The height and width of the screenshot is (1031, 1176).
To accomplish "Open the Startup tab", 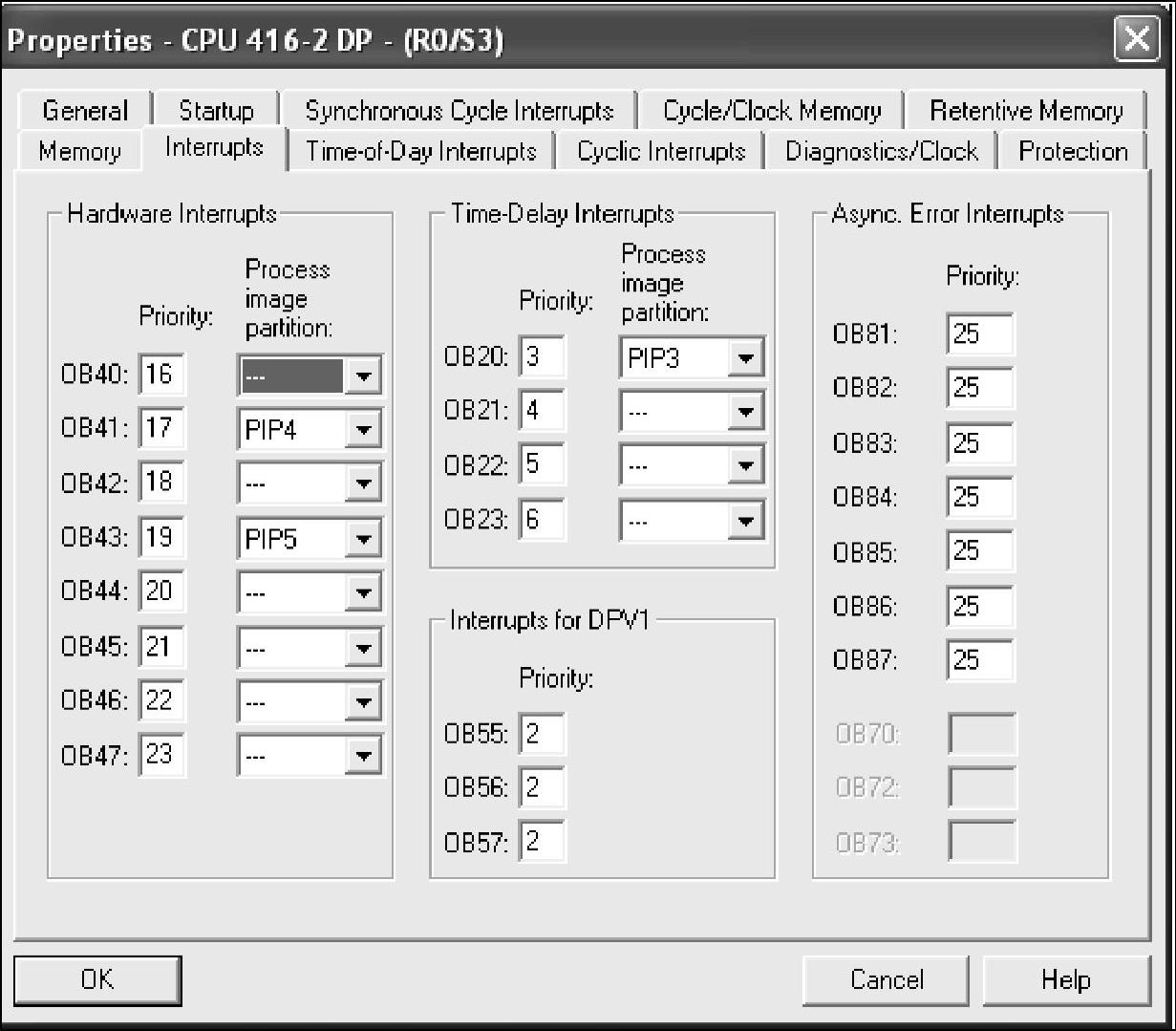I will click(x=216, y=111).
